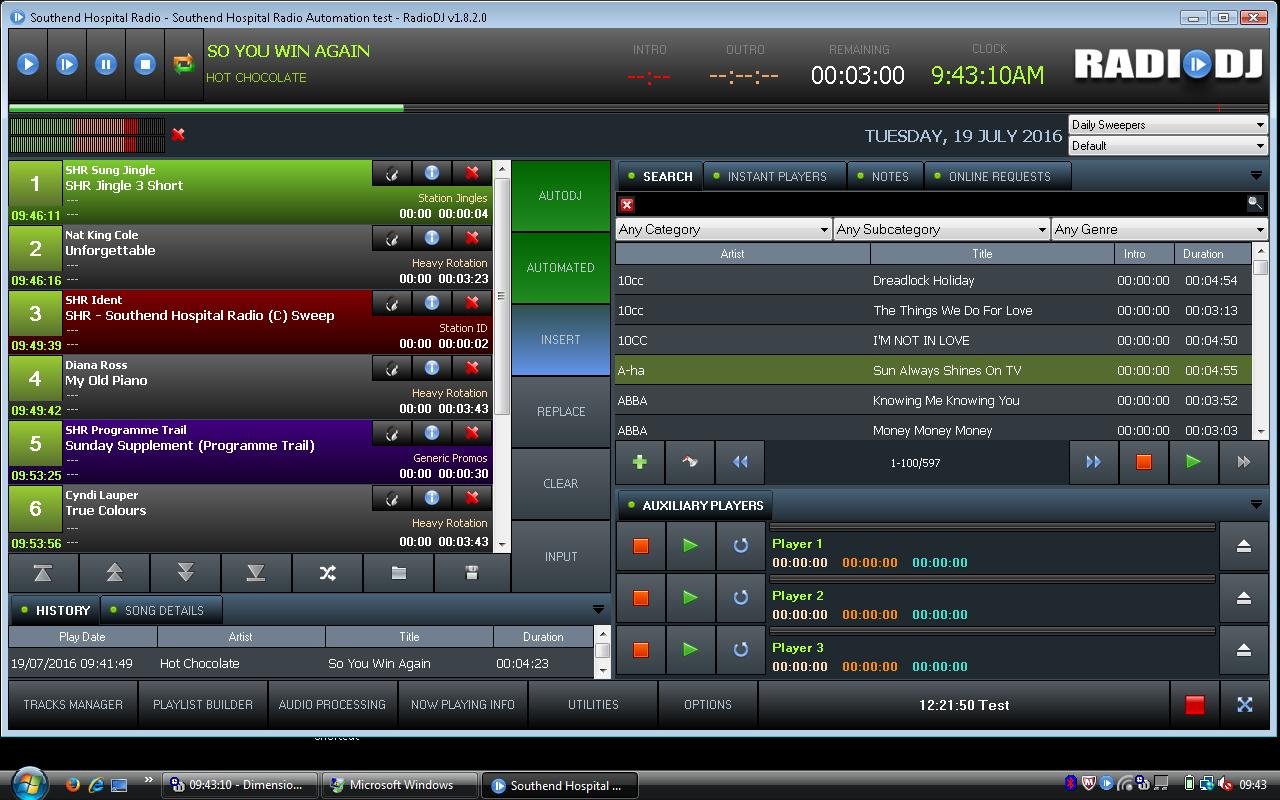This screenshot has height=800, width=1280.
Task: Open the Any Category dropdown
Action: coord(723,229)
